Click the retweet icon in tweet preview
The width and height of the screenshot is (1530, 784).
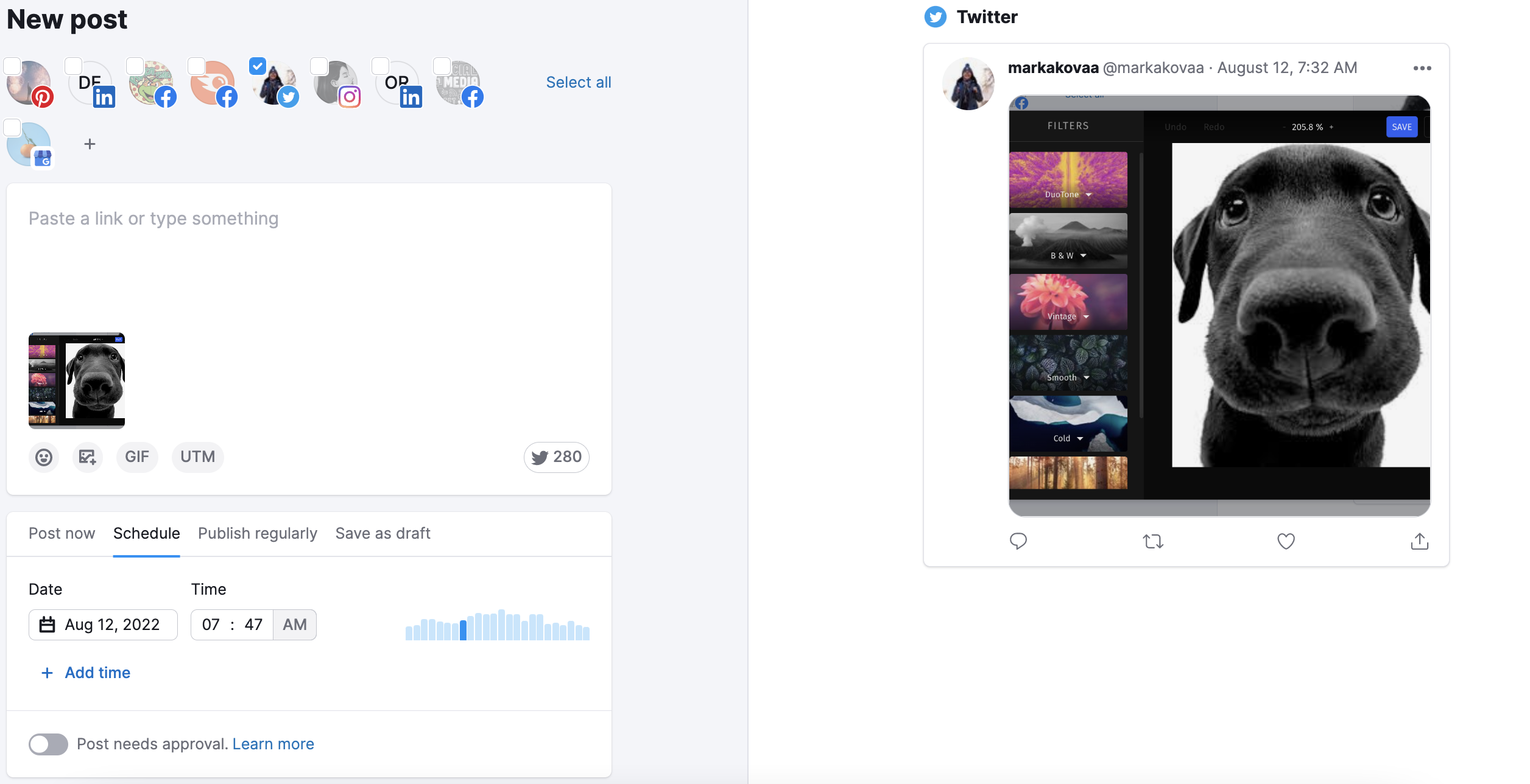coord(1153,541)
